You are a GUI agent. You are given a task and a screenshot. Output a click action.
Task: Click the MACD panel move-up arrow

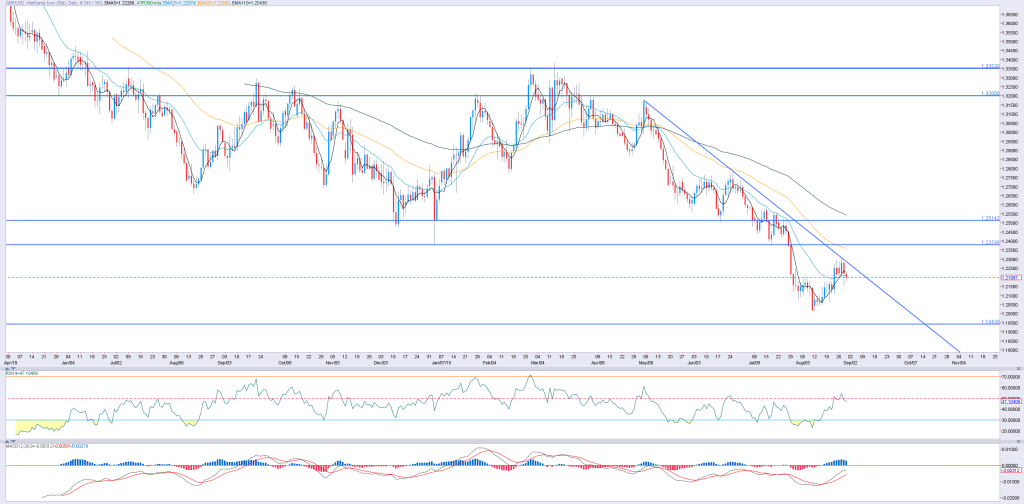point(7,441)
